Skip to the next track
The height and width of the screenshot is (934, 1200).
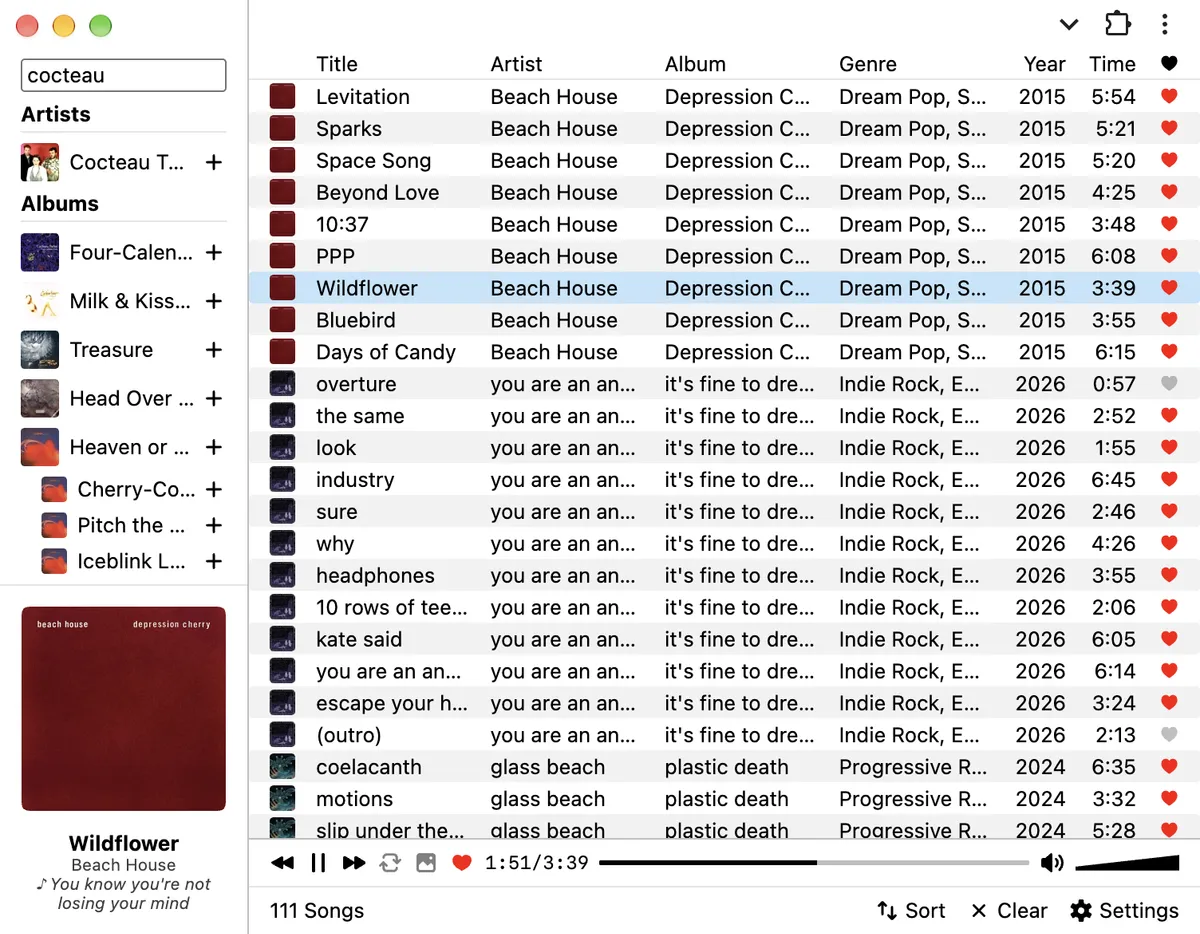click(354, 863)
